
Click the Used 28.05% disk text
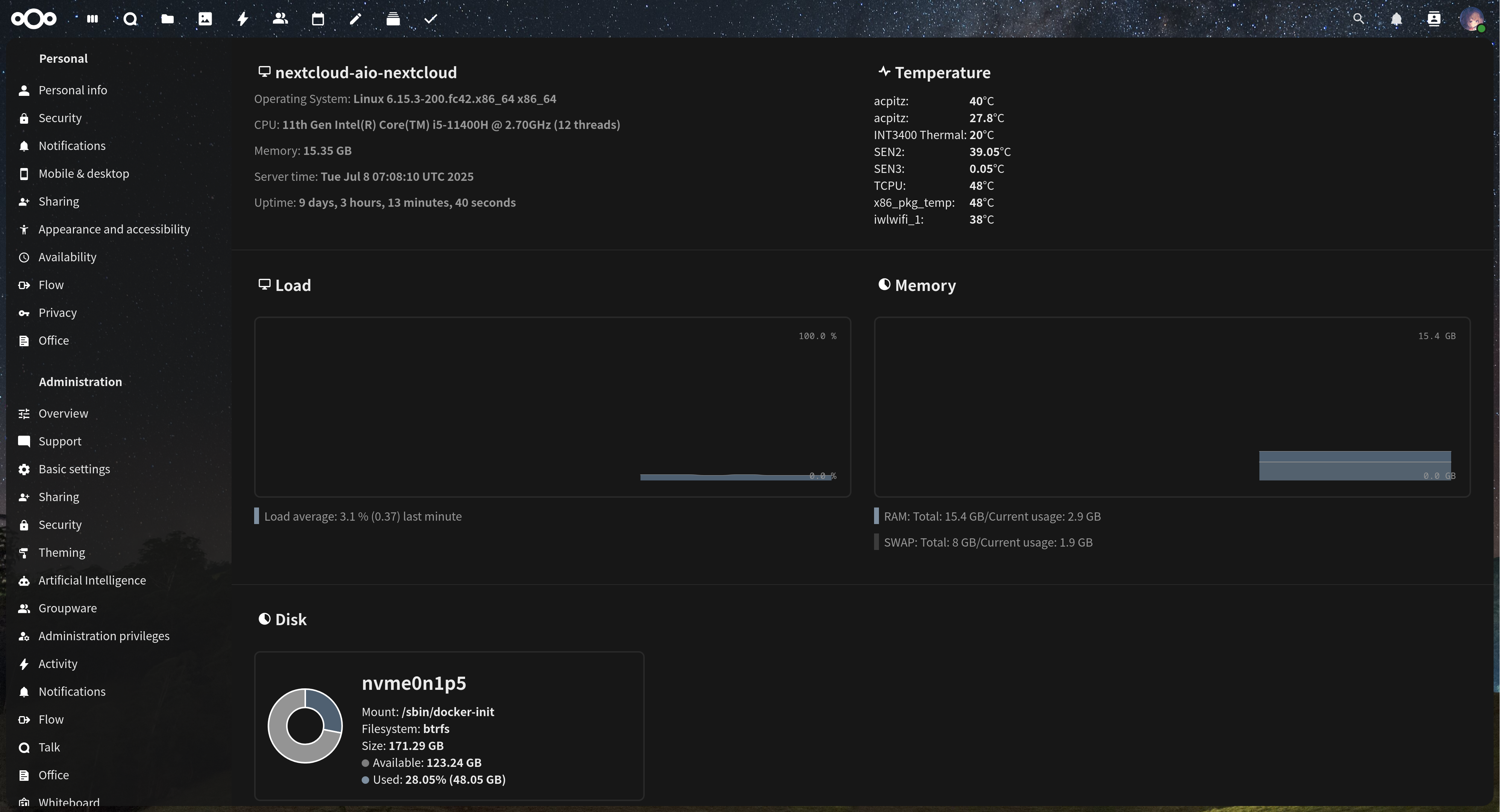click(x=439, y=780)
